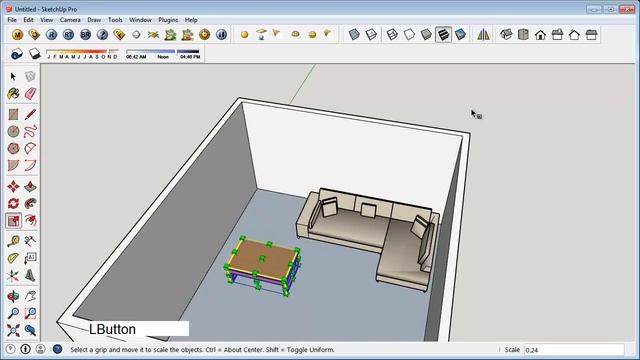Click the Scale value input field
This screenshot has width=640, height=360.
574,350
